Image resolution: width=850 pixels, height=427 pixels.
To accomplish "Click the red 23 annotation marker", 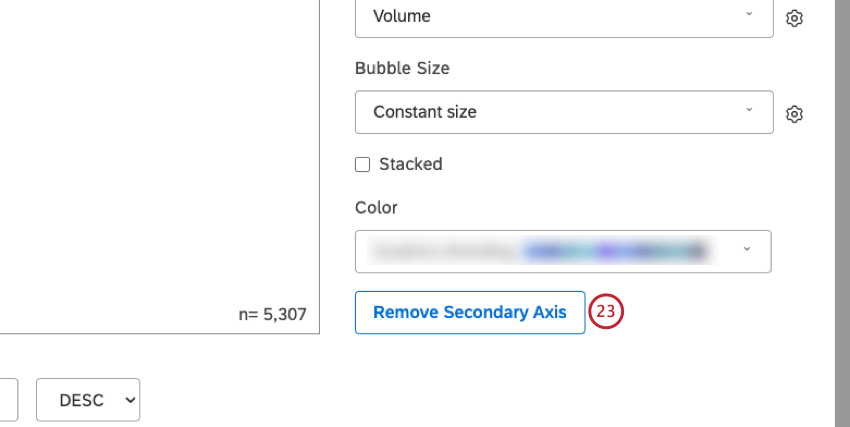I will 606,312.
